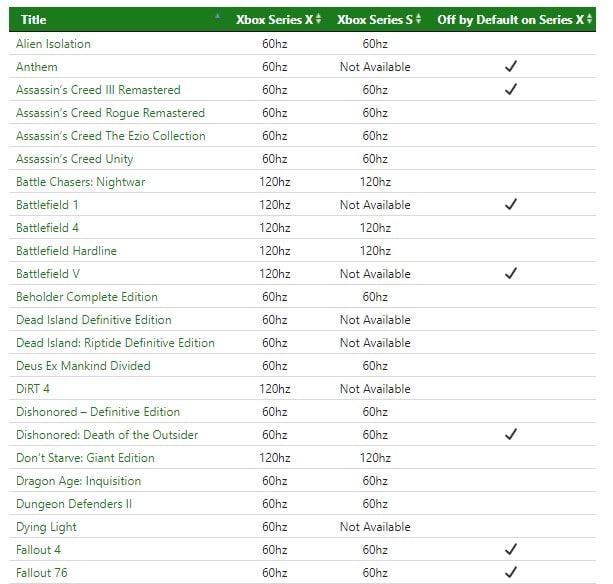Open the Fallout 76 link
This screenshot has height=584, width=613.
point(41,573)
